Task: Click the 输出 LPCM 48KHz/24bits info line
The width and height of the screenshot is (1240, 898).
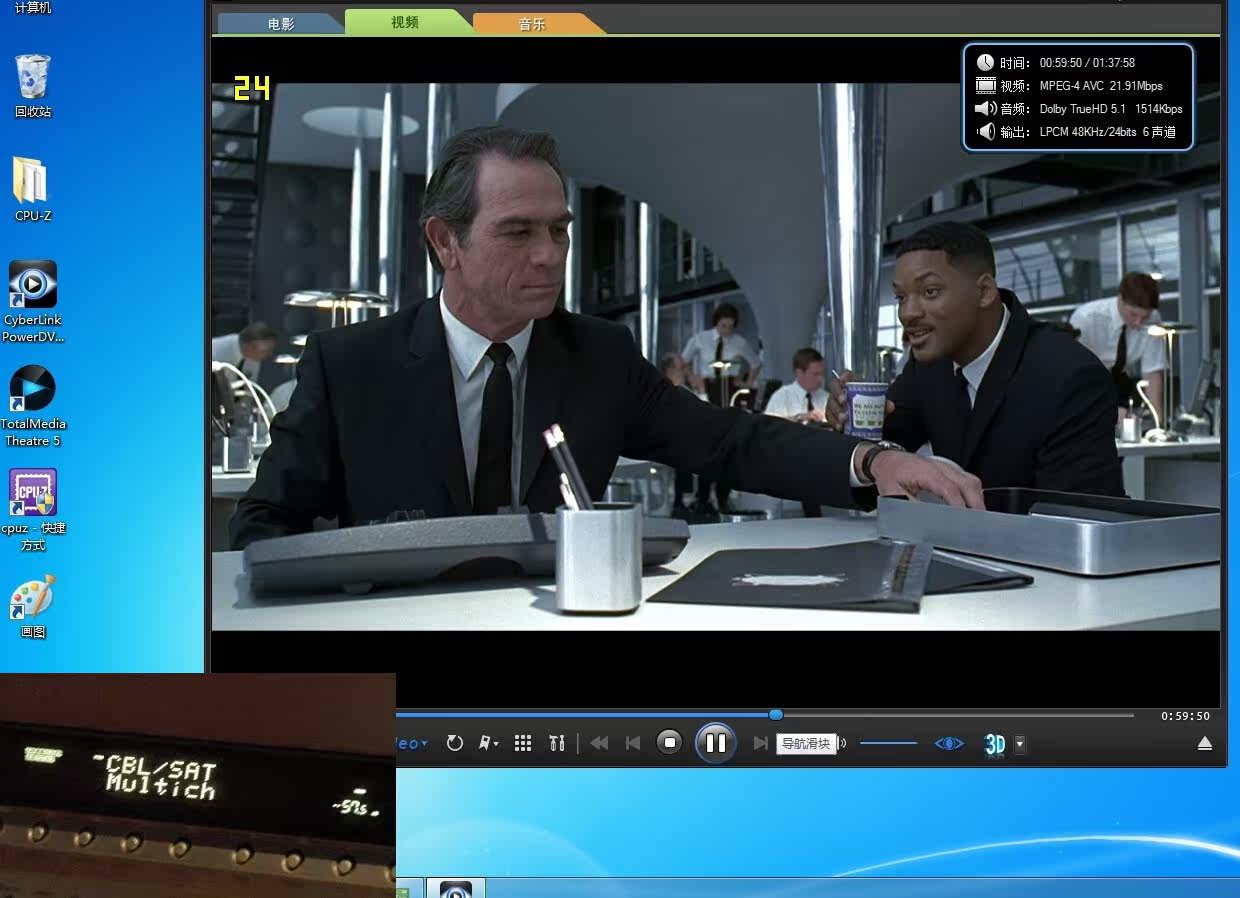Action: click(1076, 131)
